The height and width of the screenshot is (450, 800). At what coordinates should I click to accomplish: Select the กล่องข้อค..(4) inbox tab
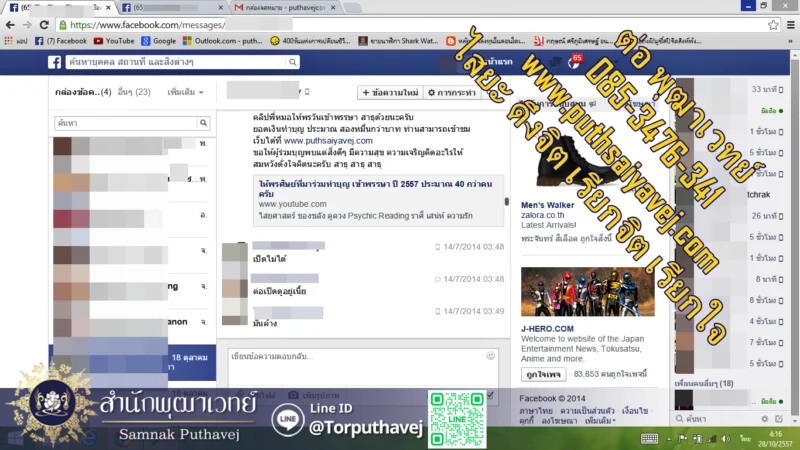coord(83,92)
